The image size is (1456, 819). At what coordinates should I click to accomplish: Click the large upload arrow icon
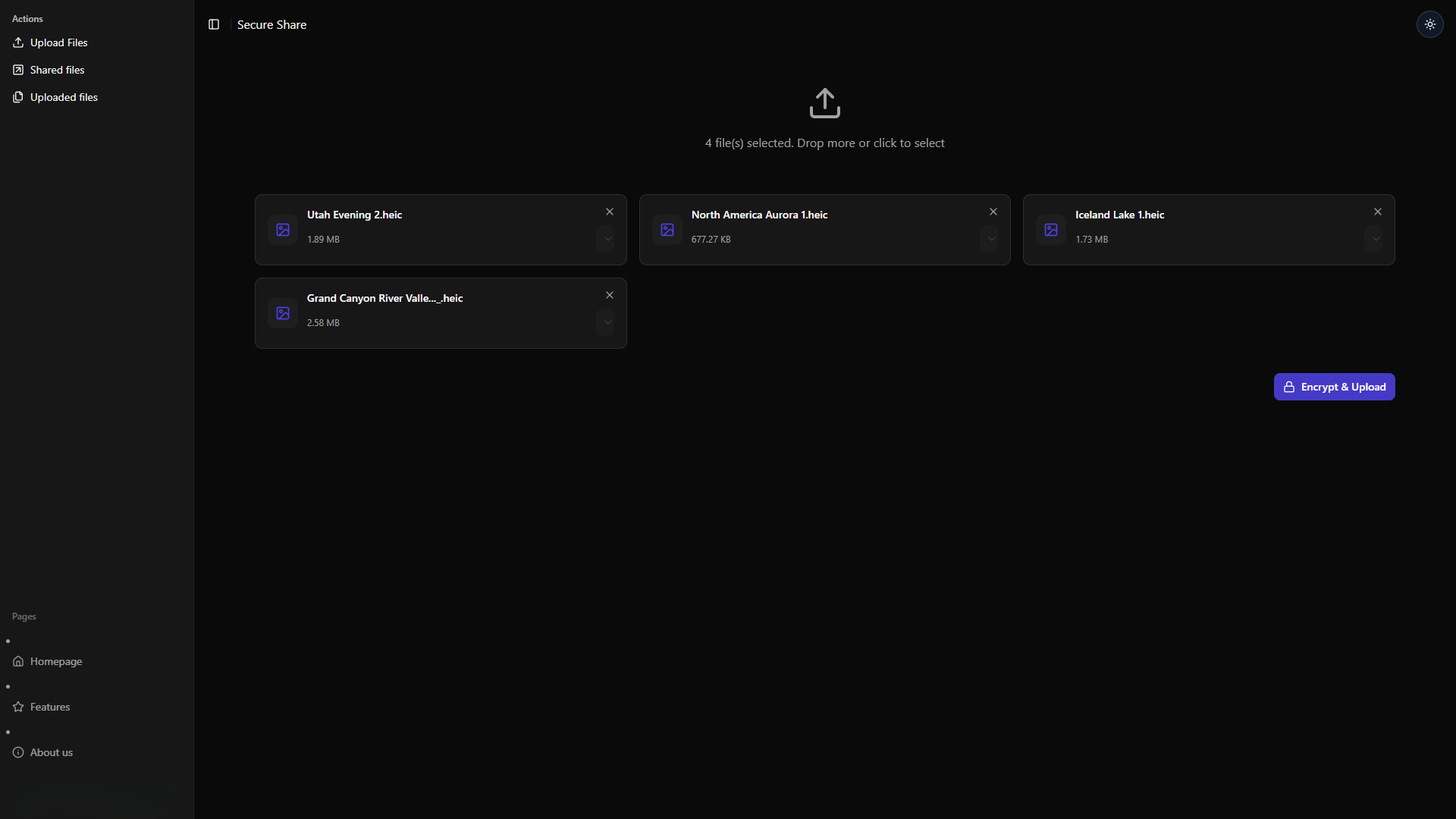(x=824, y=103)
